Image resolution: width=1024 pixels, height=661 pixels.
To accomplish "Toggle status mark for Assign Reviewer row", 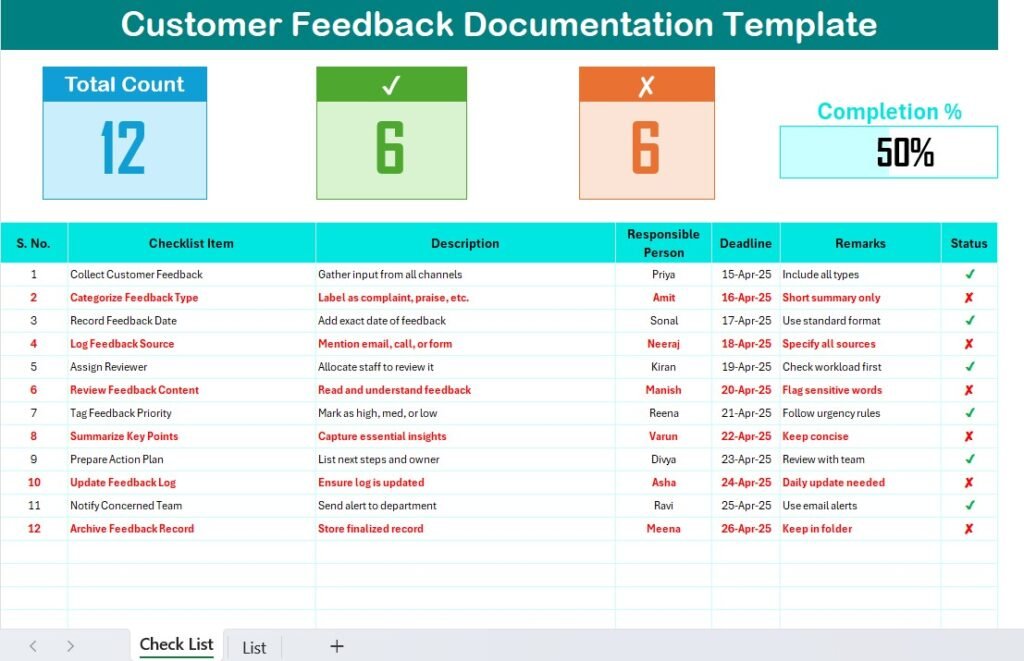I will pyautogui.click(x=968, y=366).
